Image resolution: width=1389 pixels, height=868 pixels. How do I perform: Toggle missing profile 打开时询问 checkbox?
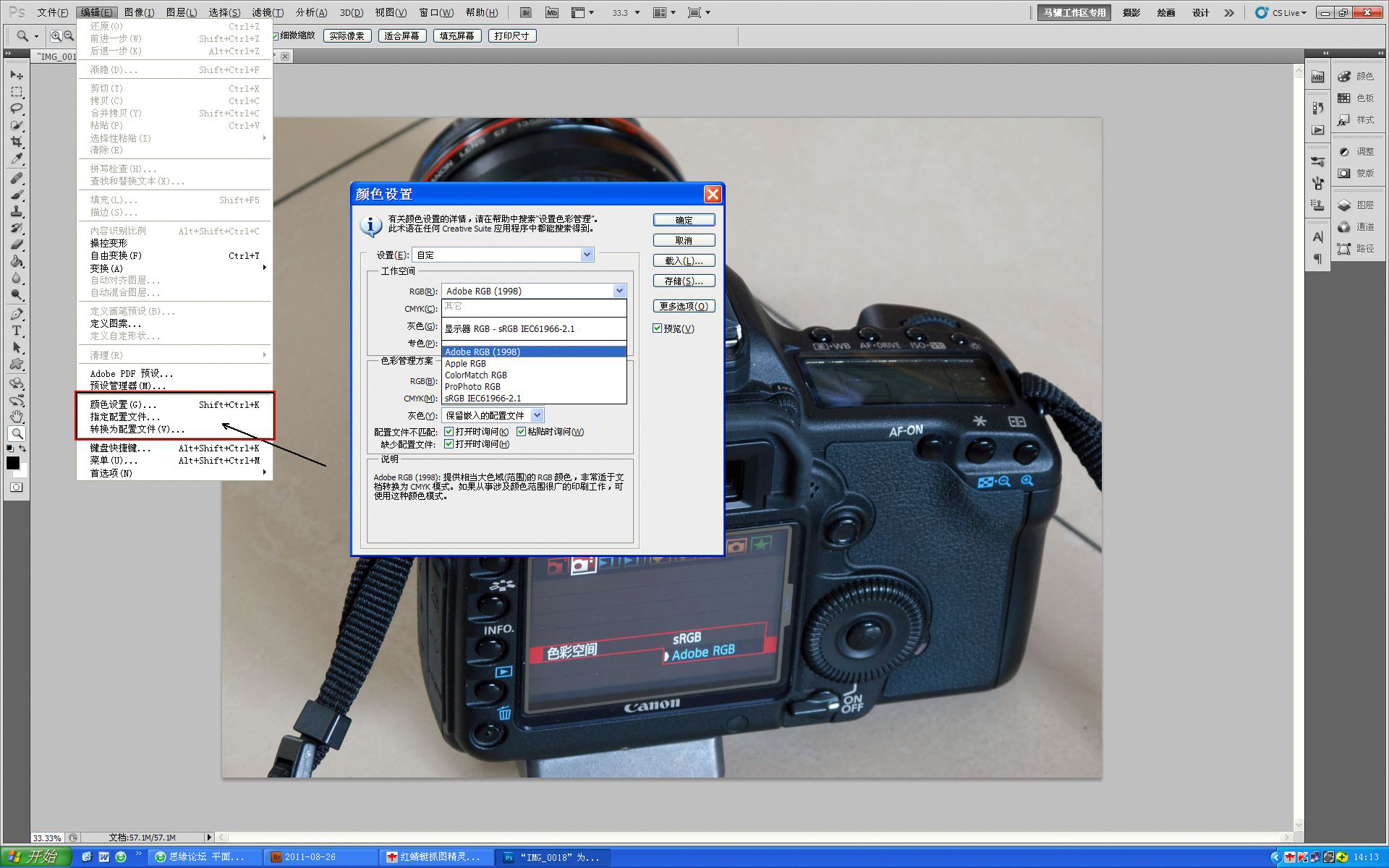pyautogui.click(x=449, y=444)
